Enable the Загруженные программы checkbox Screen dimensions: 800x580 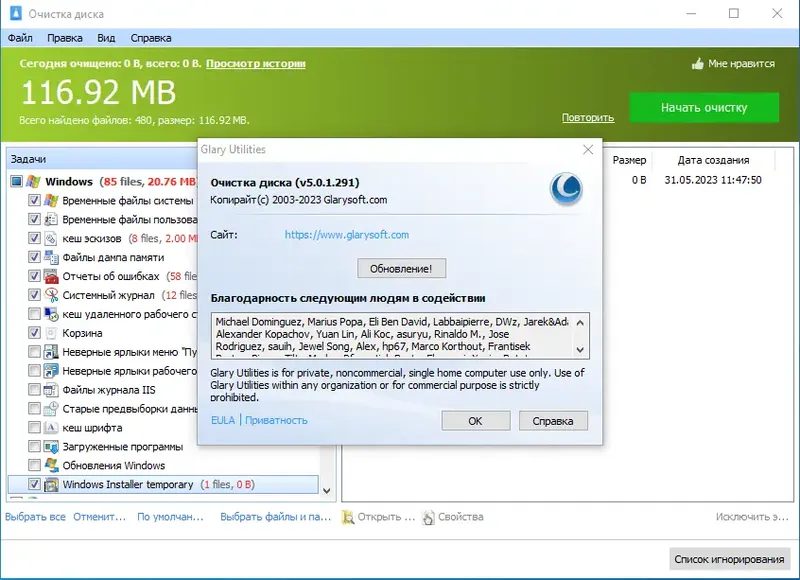click(x=33, y=446)
